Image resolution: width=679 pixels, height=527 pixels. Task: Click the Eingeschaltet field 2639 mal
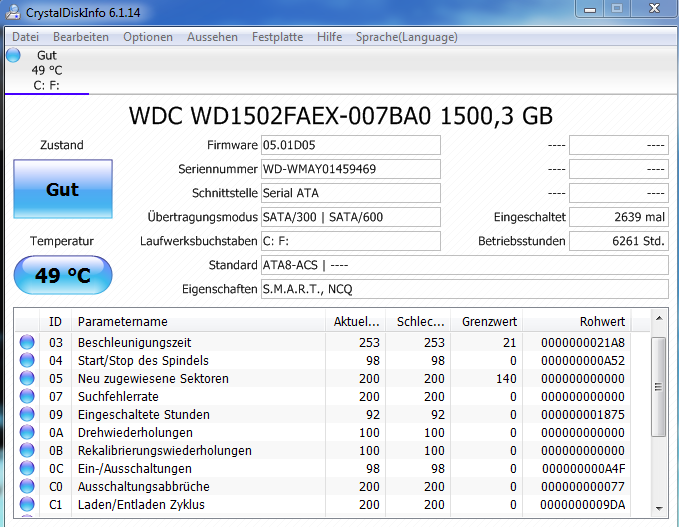point(619,217)
